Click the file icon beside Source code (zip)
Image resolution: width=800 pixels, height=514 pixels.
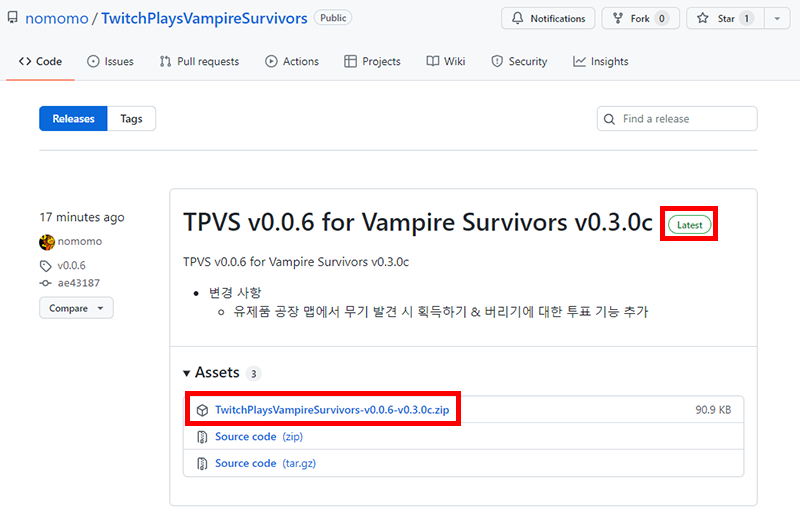(x=203, y=437)
